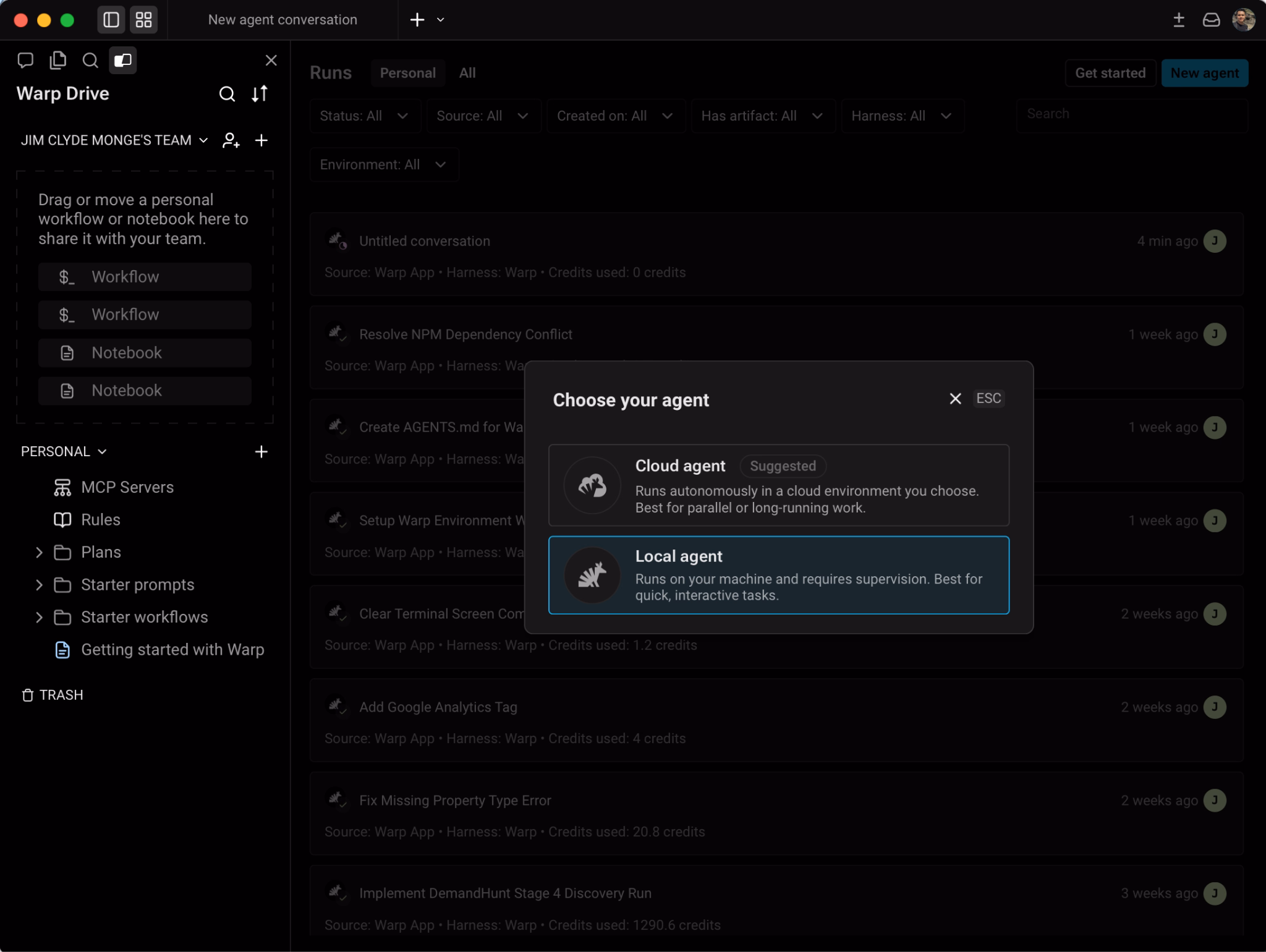
Task: Click the New agent button
Action: (1204, 73)
